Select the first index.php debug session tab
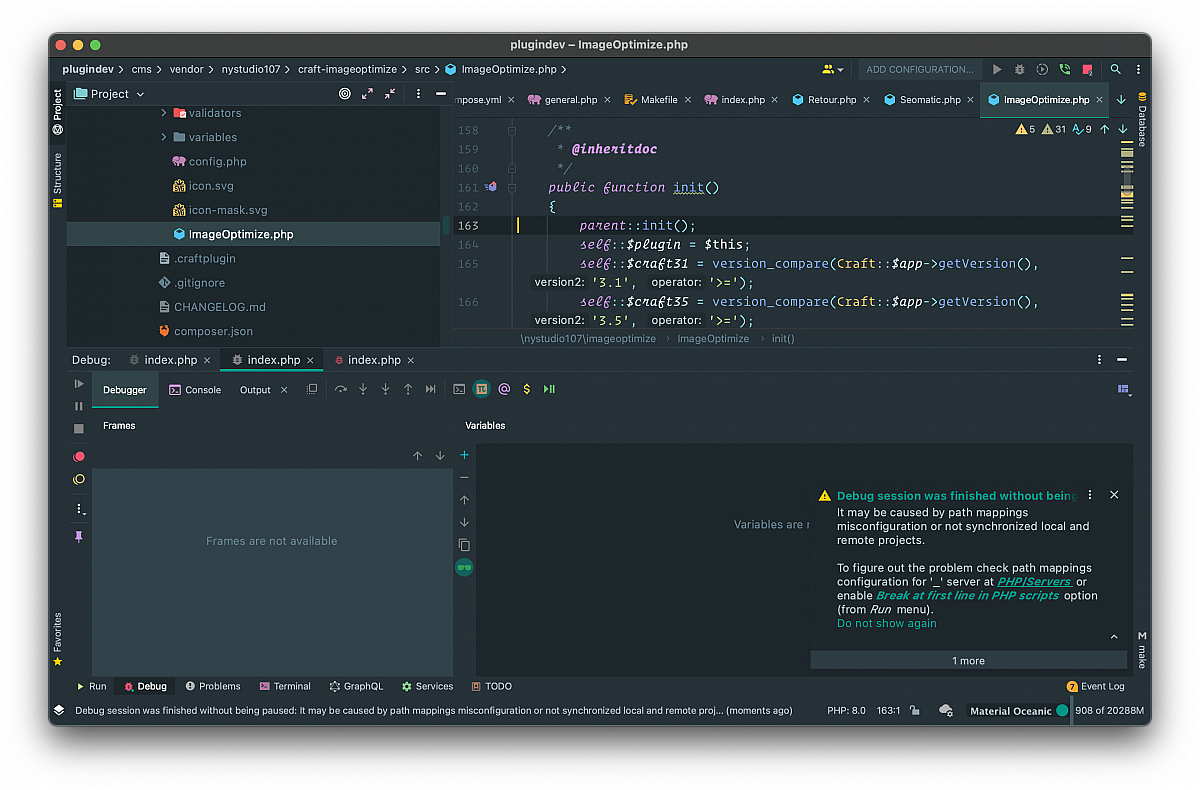 pos(171,360)
